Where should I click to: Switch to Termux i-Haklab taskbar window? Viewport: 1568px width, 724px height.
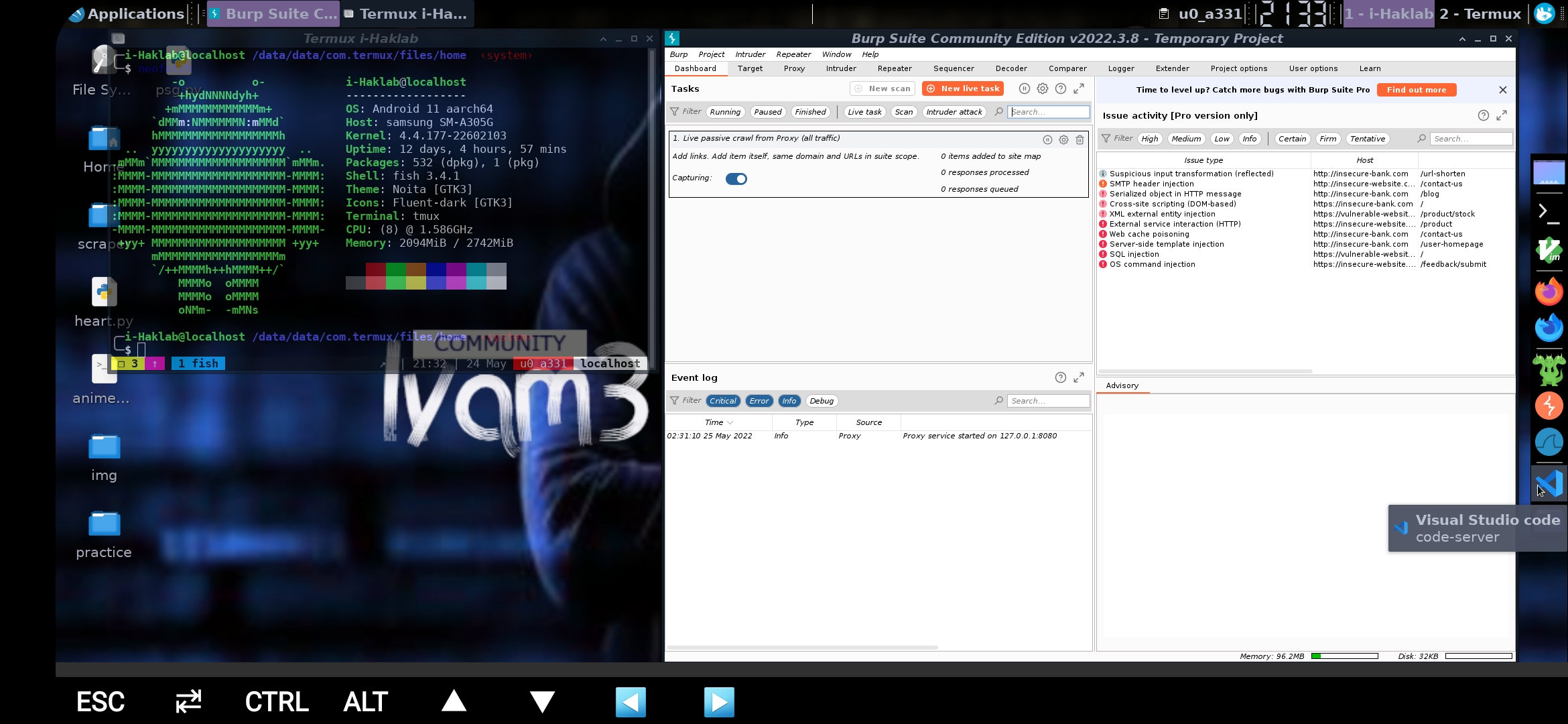406,13
